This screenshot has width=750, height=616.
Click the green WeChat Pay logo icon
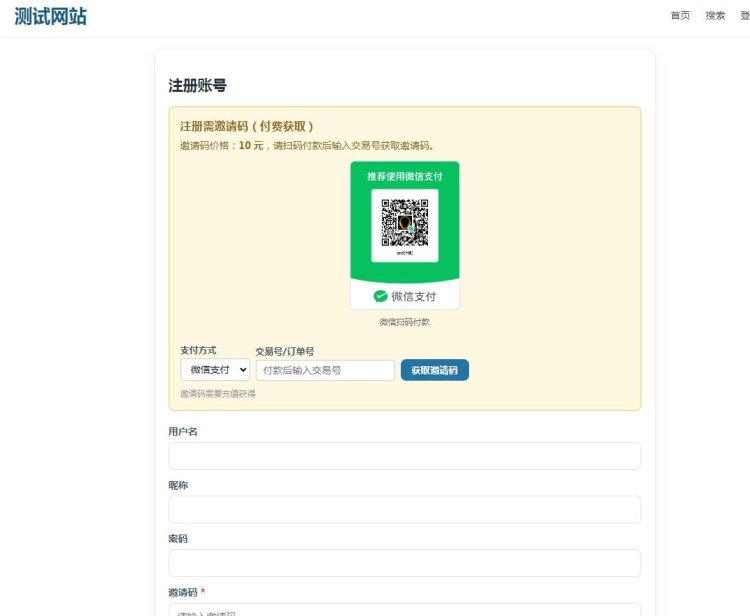click(380, 296)
